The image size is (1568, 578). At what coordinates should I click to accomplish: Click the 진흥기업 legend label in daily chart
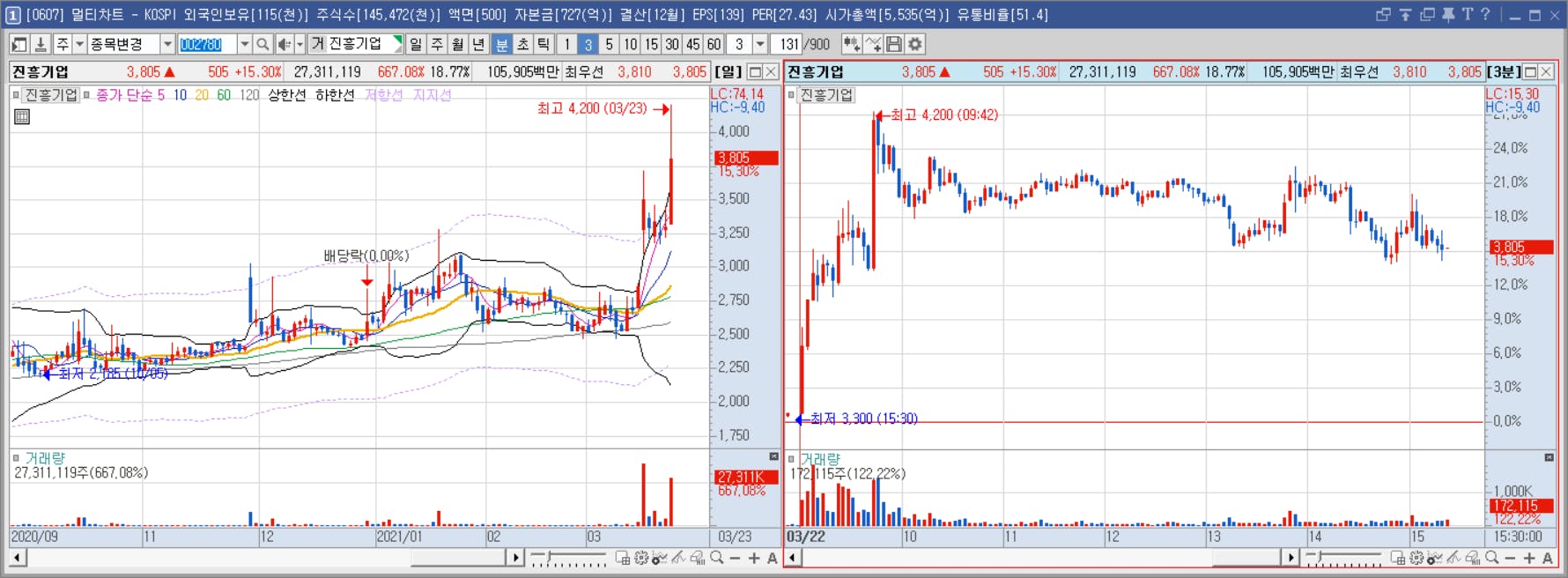pyautogui.click(x=51, y=95)
